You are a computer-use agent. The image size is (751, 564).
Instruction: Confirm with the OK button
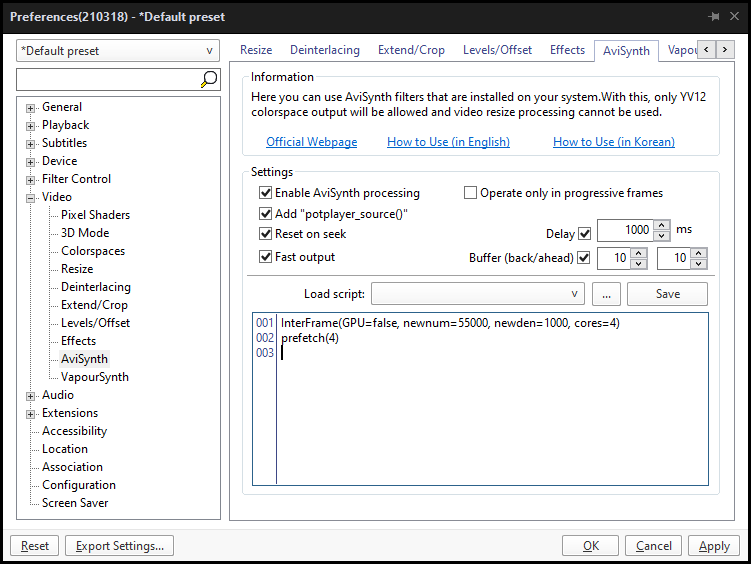[x=591, y=546]
